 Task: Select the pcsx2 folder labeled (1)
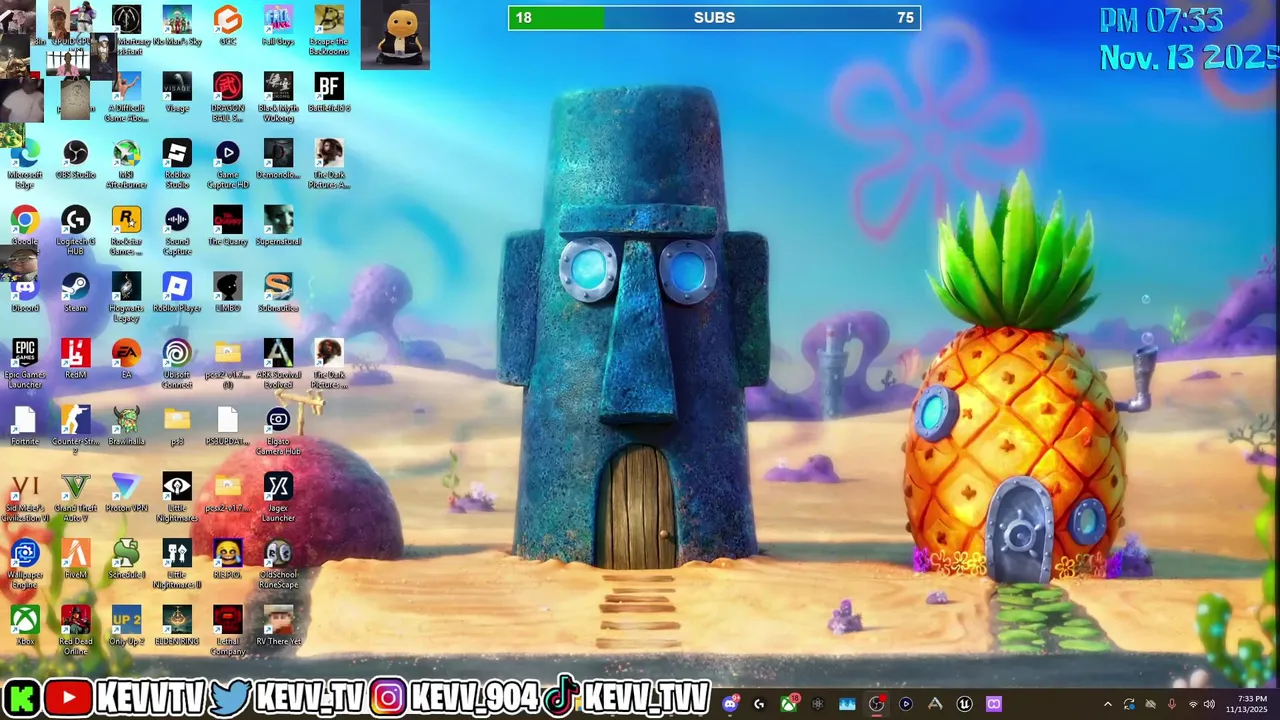click(228, 365)
